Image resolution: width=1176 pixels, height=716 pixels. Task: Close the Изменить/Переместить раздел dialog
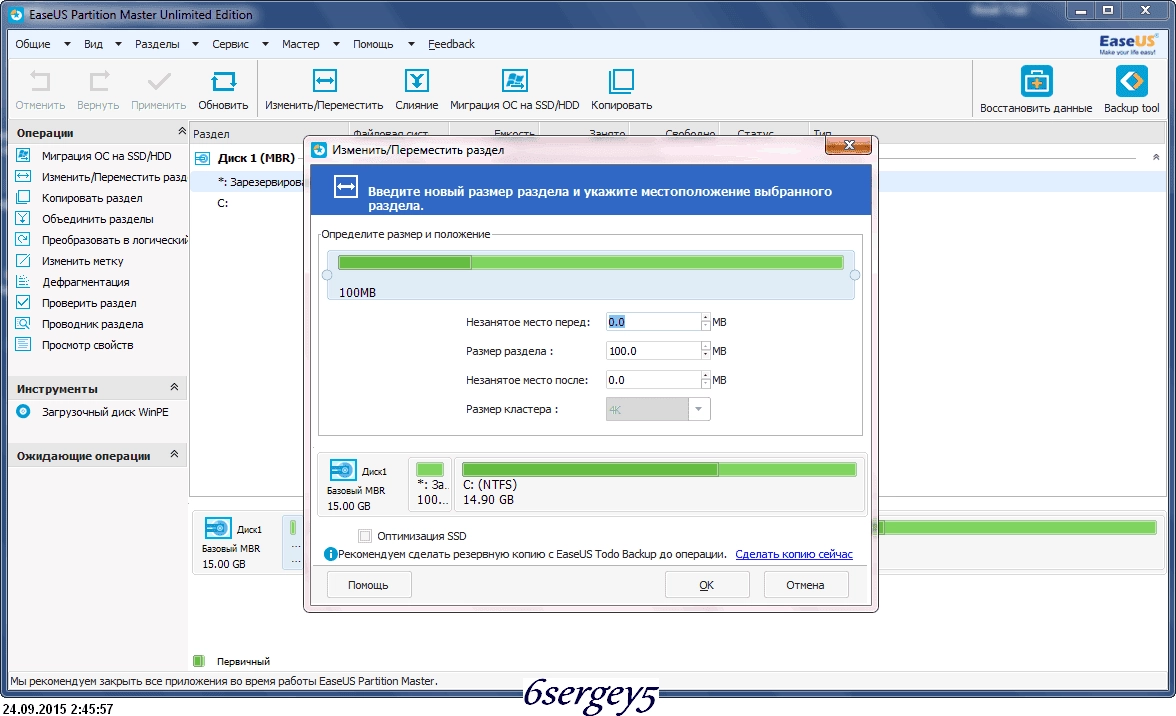[x=848, y=145]
